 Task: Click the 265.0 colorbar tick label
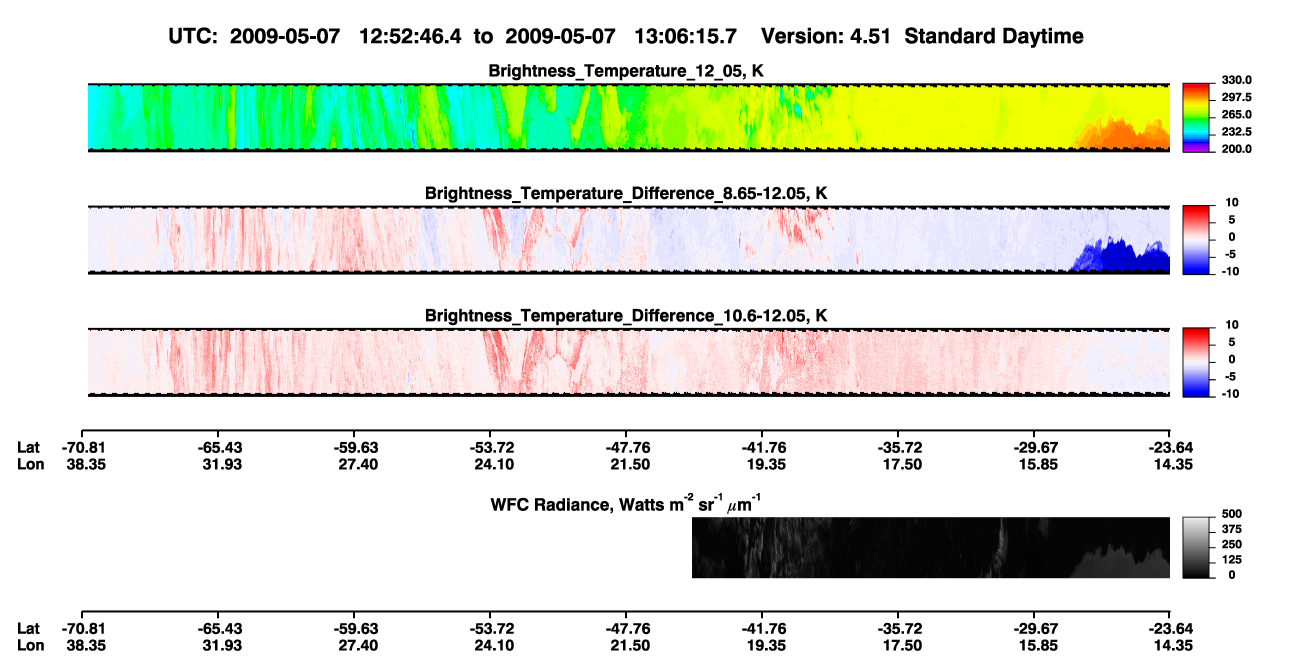tap(1237, 114)
